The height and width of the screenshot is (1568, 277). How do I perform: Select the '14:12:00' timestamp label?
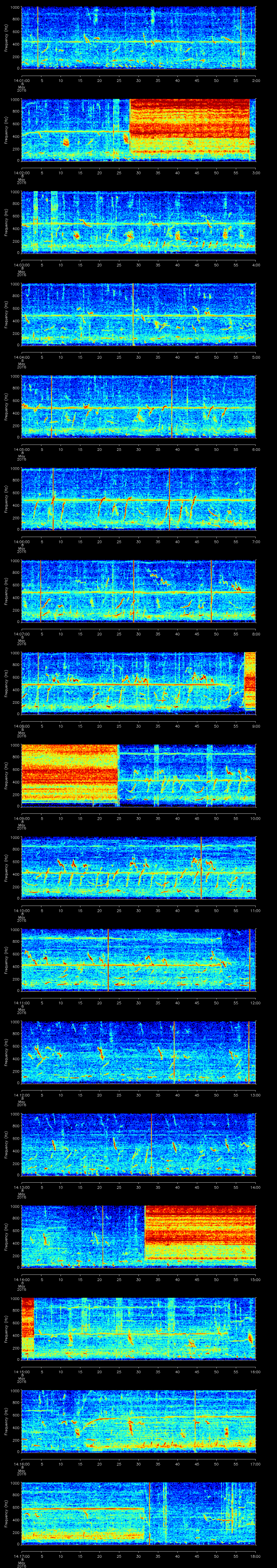[x=21, y=1095]
